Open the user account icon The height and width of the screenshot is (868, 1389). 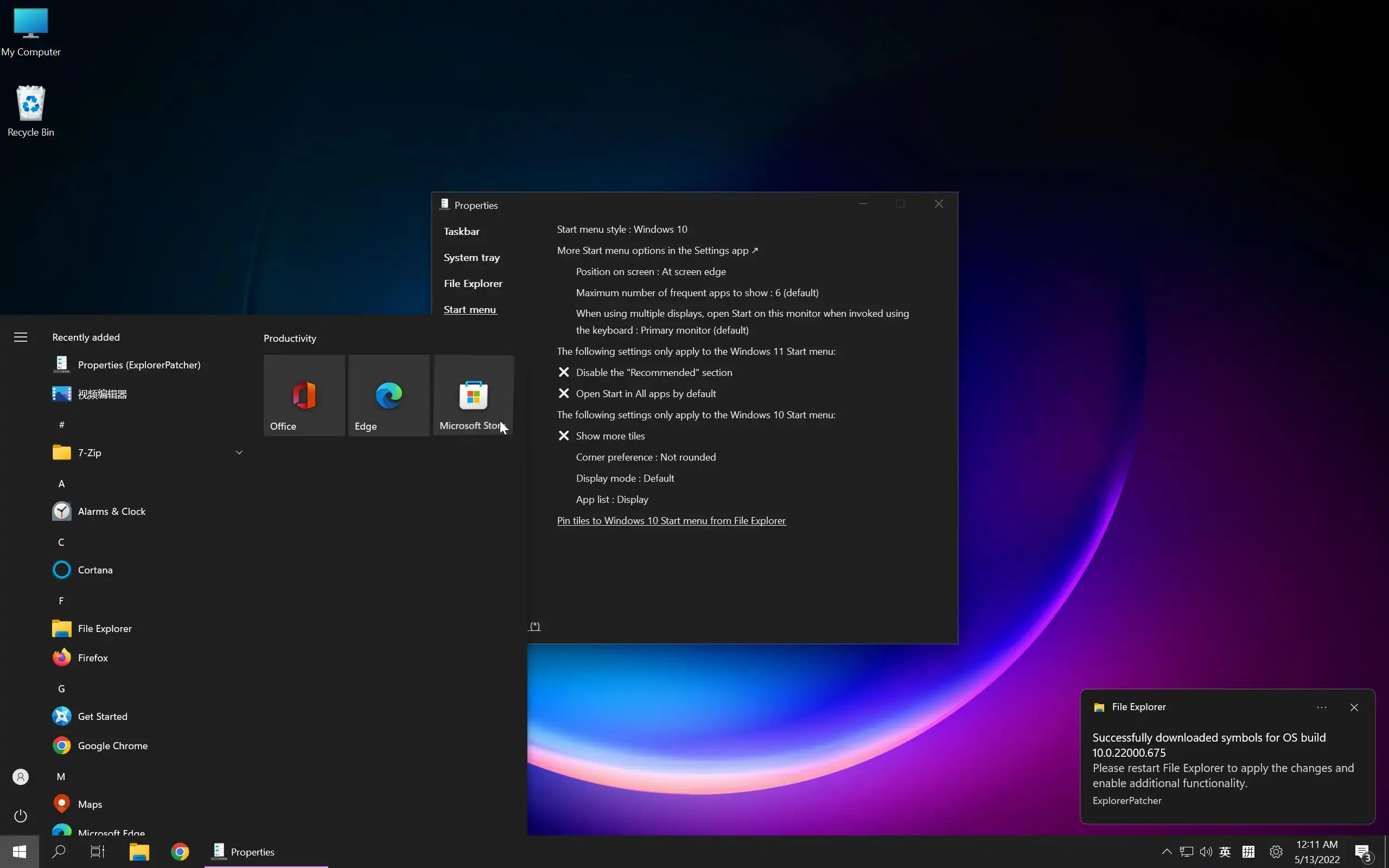click(21, 777)
